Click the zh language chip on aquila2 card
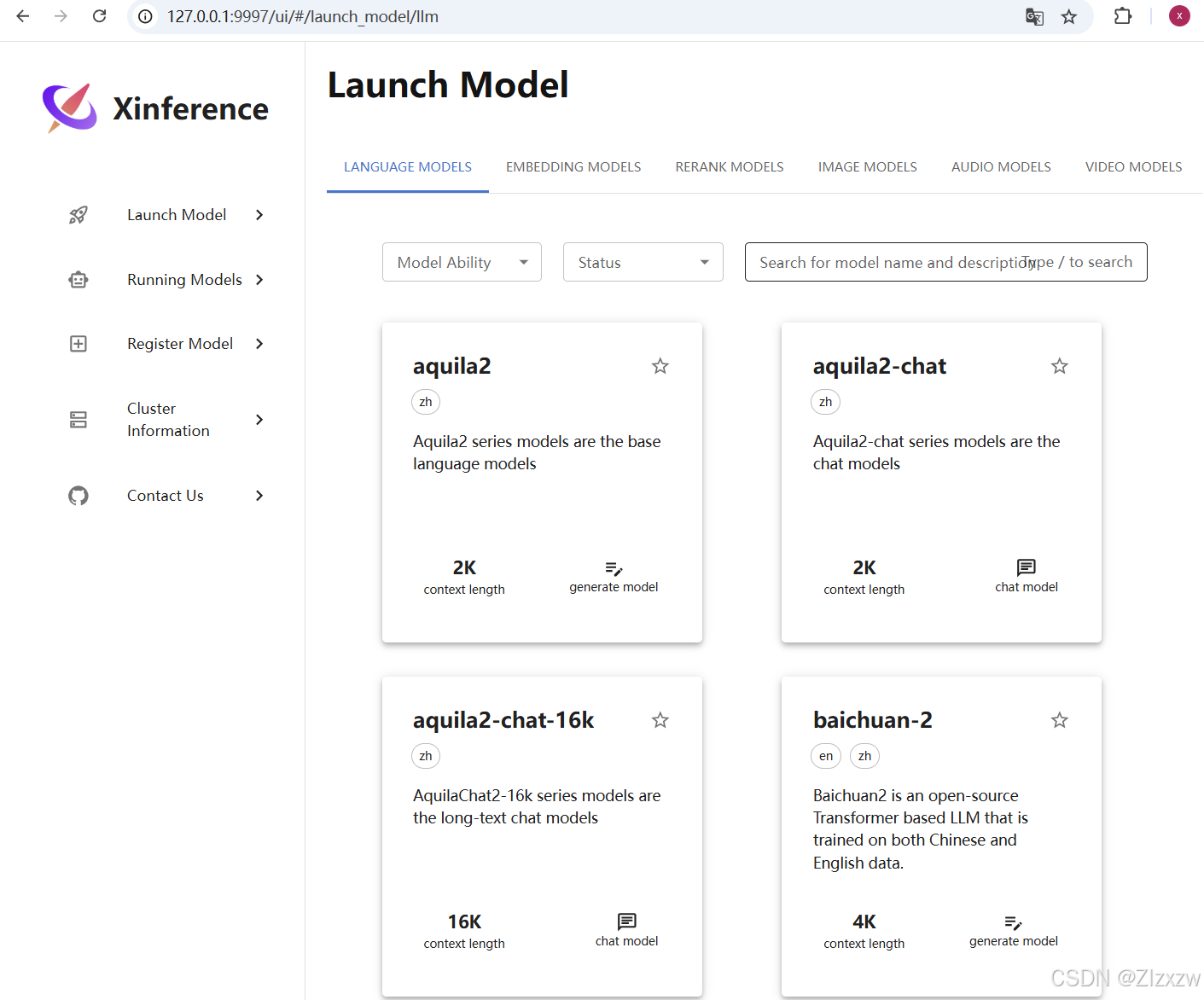Screen dimensions: 1204x1000 [x=426, y=402]
